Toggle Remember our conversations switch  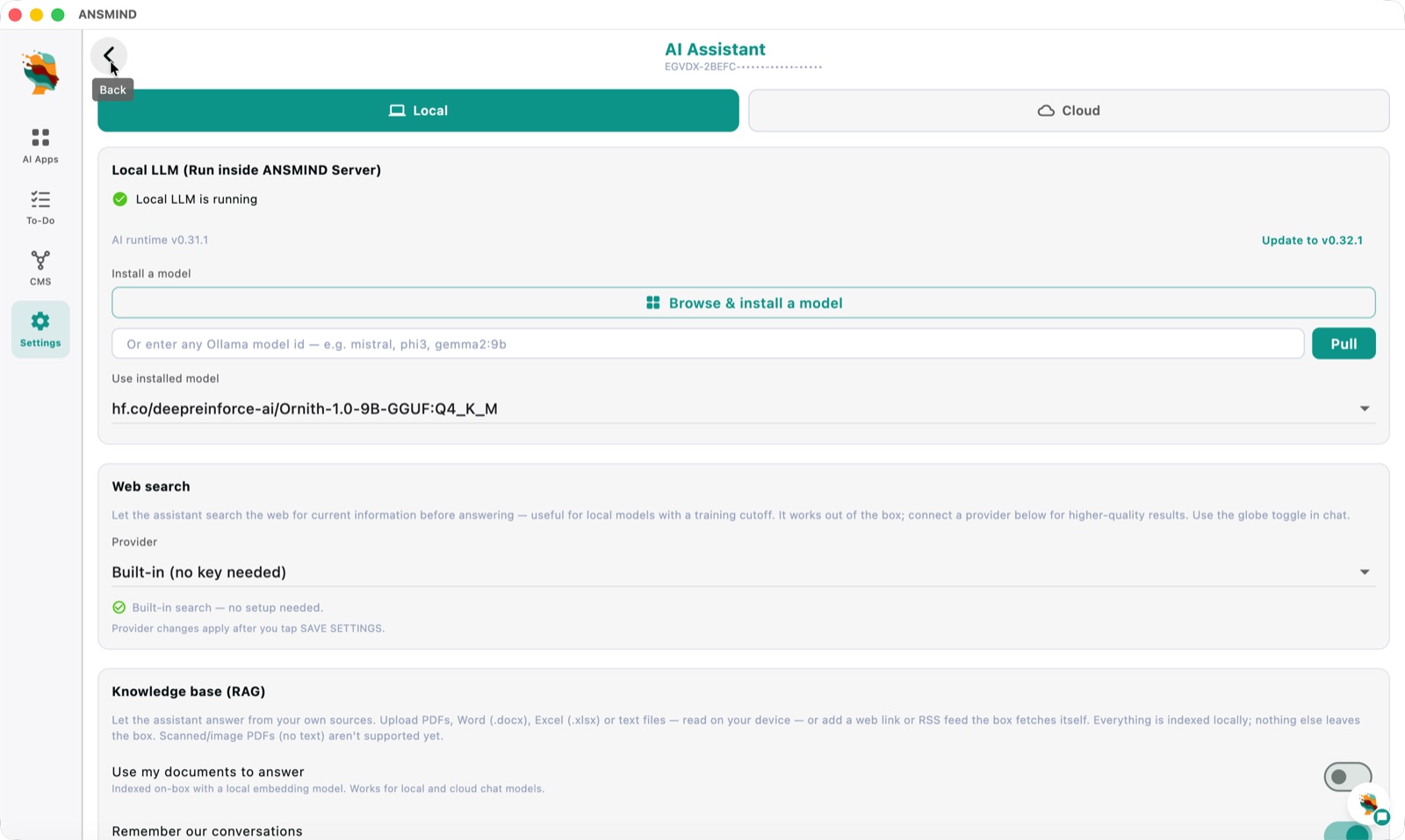[1348, 832]
